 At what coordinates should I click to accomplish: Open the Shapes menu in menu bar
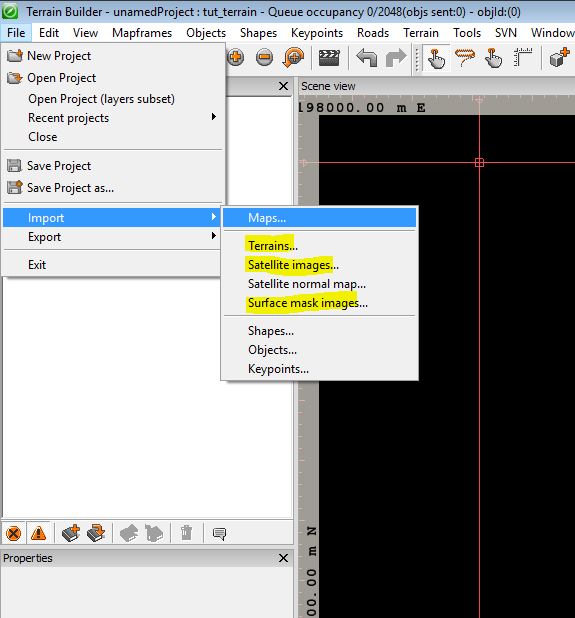coord(258,33)
